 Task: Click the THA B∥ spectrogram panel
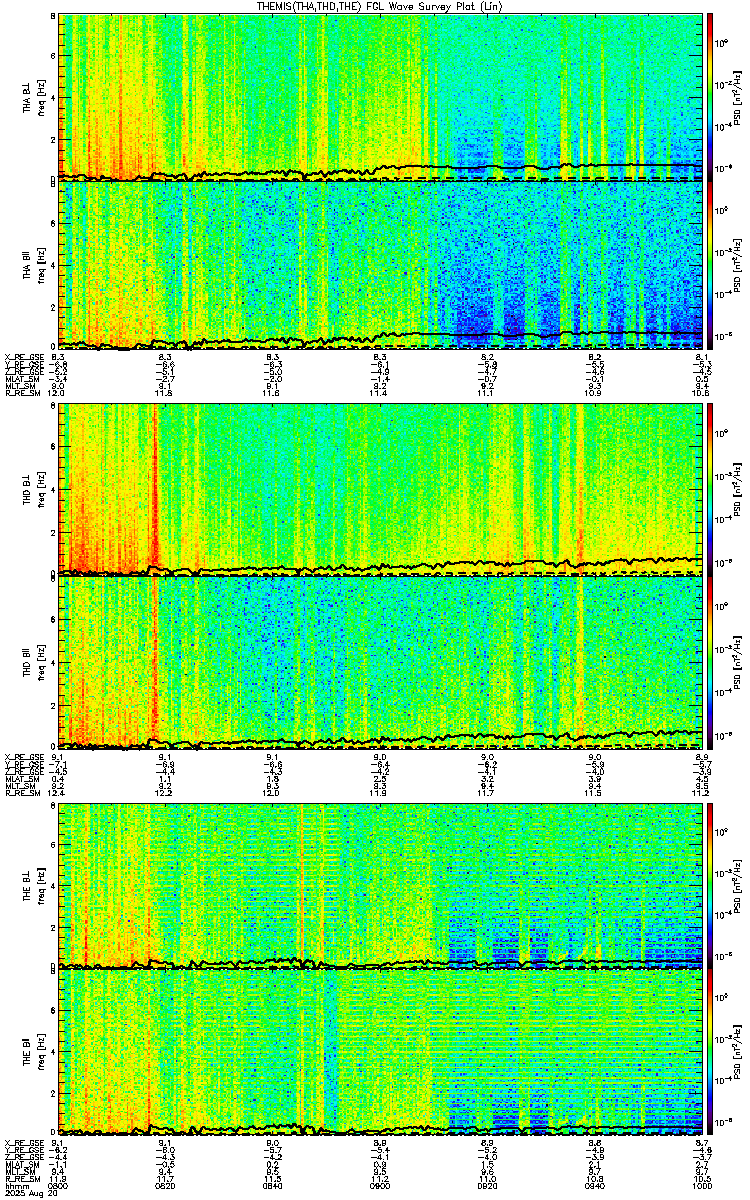pos(381,265)
